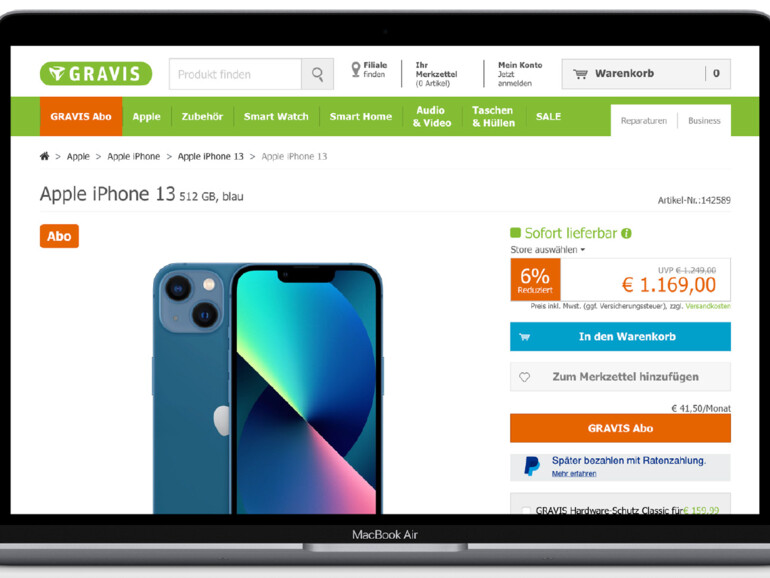Click the blue iPhone 13 product image
The height and width of the screenshot is (578, 770).
268,388
